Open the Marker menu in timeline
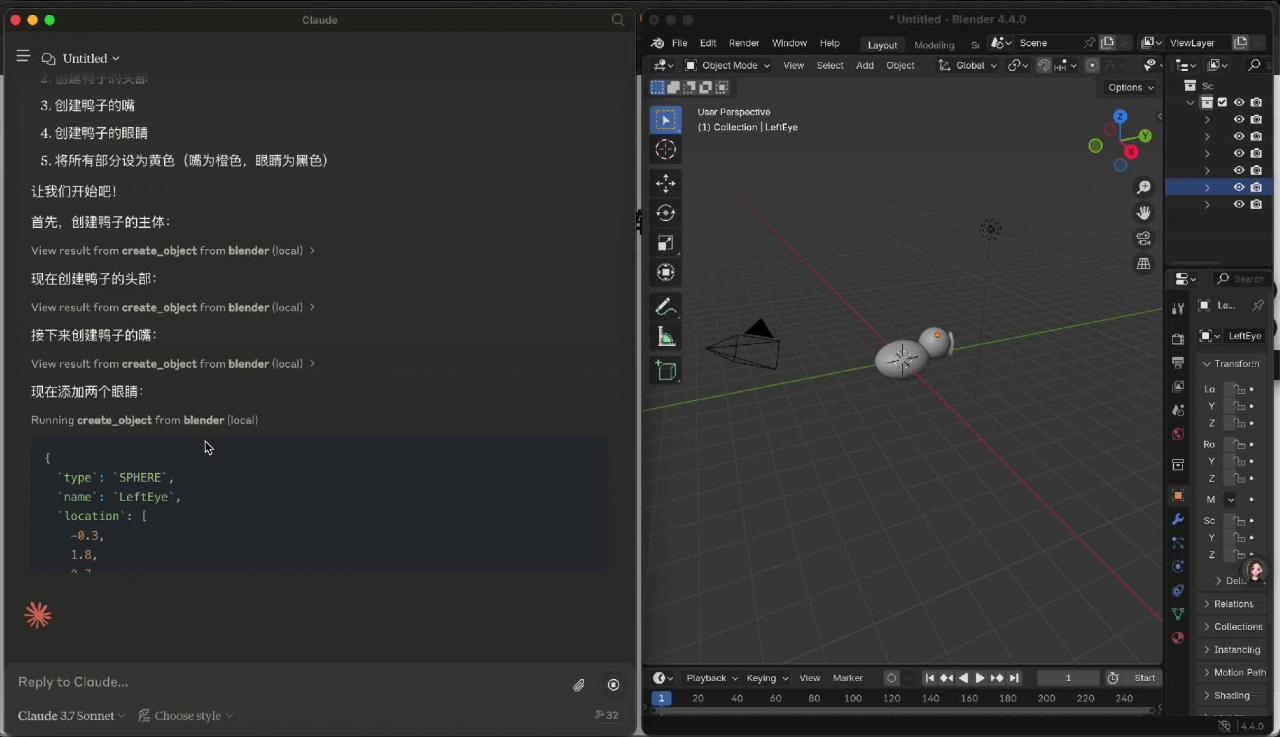The image size is (1280, 737). pos(848,678)
